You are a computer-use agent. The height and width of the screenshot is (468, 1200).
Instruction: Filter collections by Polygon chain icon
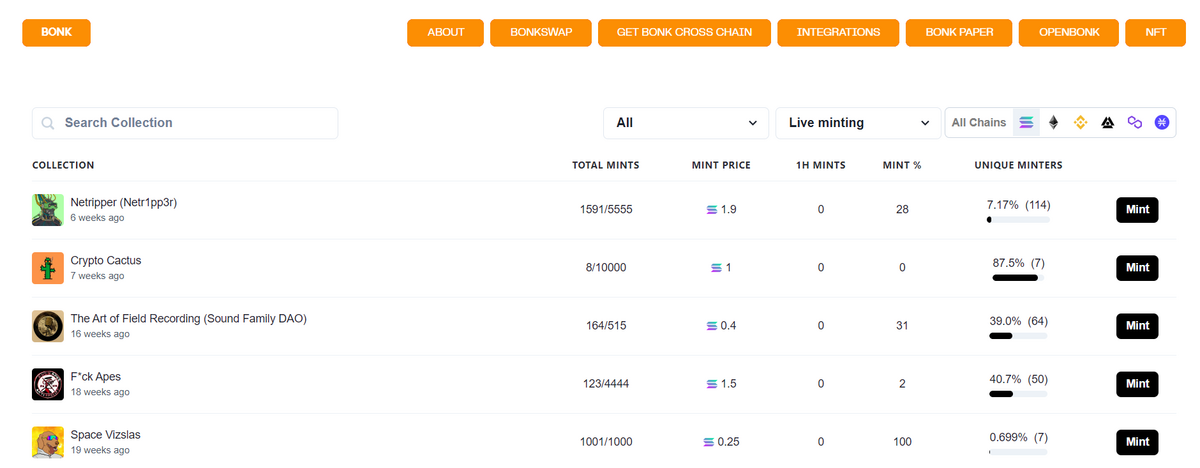point(1135,123)
